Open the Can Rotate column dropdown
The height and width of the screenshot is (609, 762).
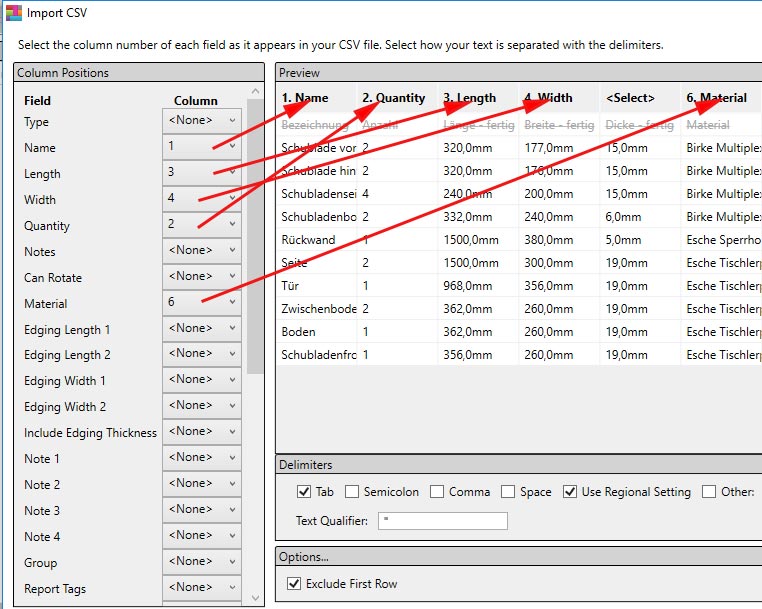[x=202, y=277]
